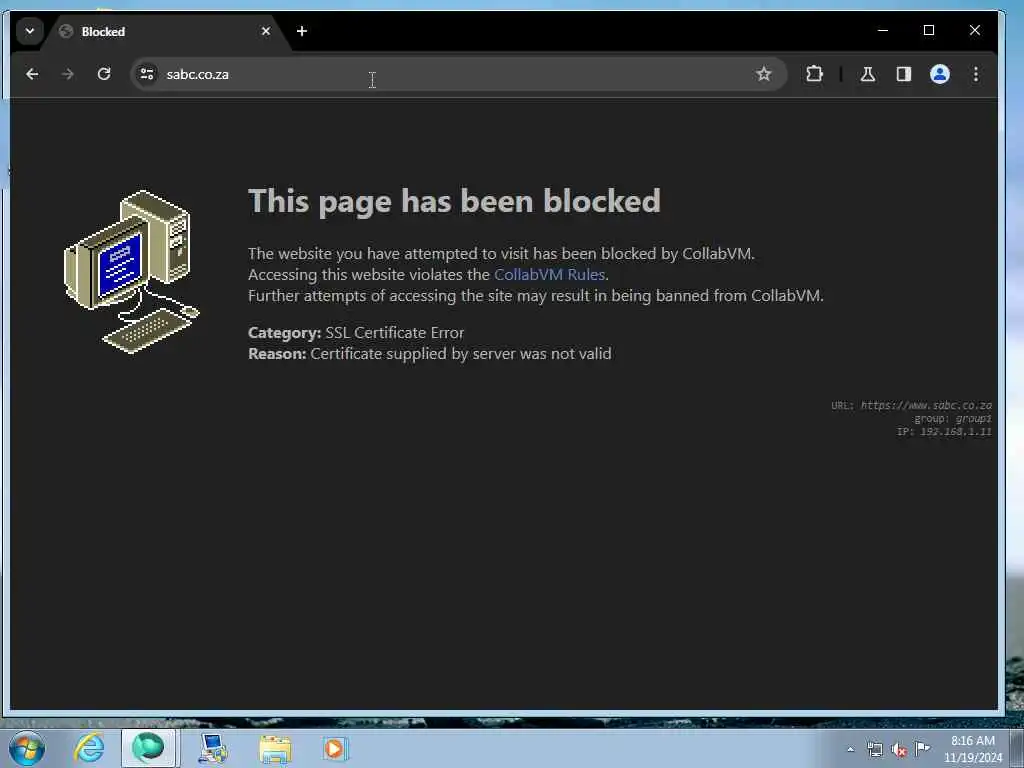View site information icon in address bar
1024x768 pixels.
click(147, 74)
